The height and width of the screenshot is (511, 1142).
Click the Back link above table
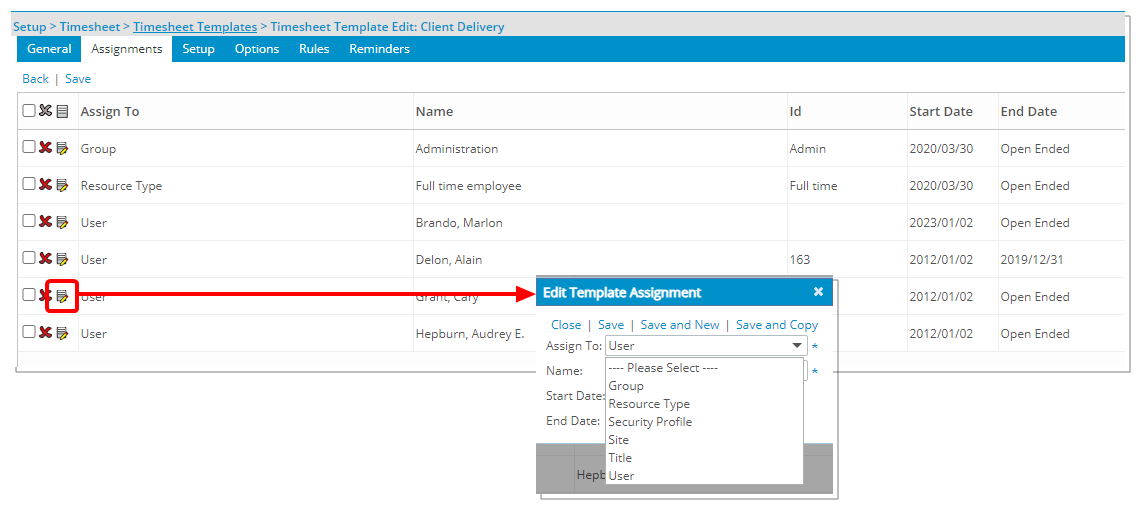(35, 79)
